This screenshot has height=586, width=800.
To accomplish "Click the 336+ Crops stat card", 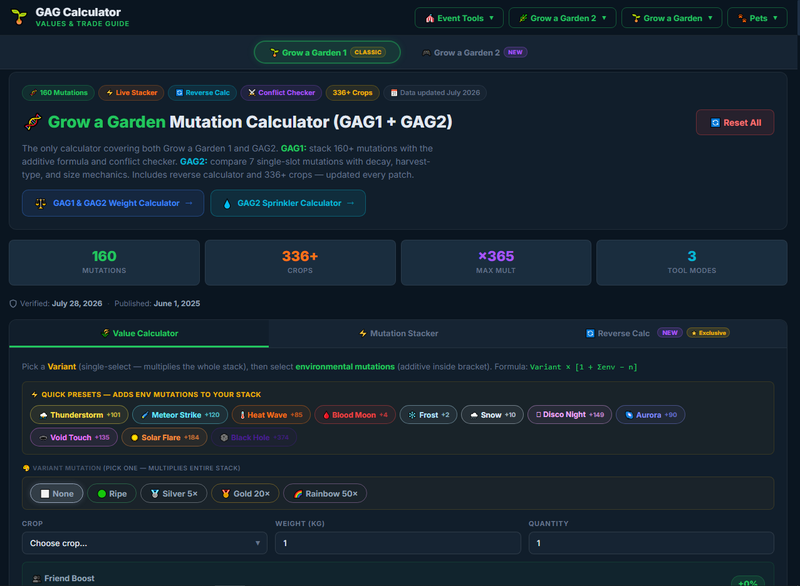I will tap(300, 263).
